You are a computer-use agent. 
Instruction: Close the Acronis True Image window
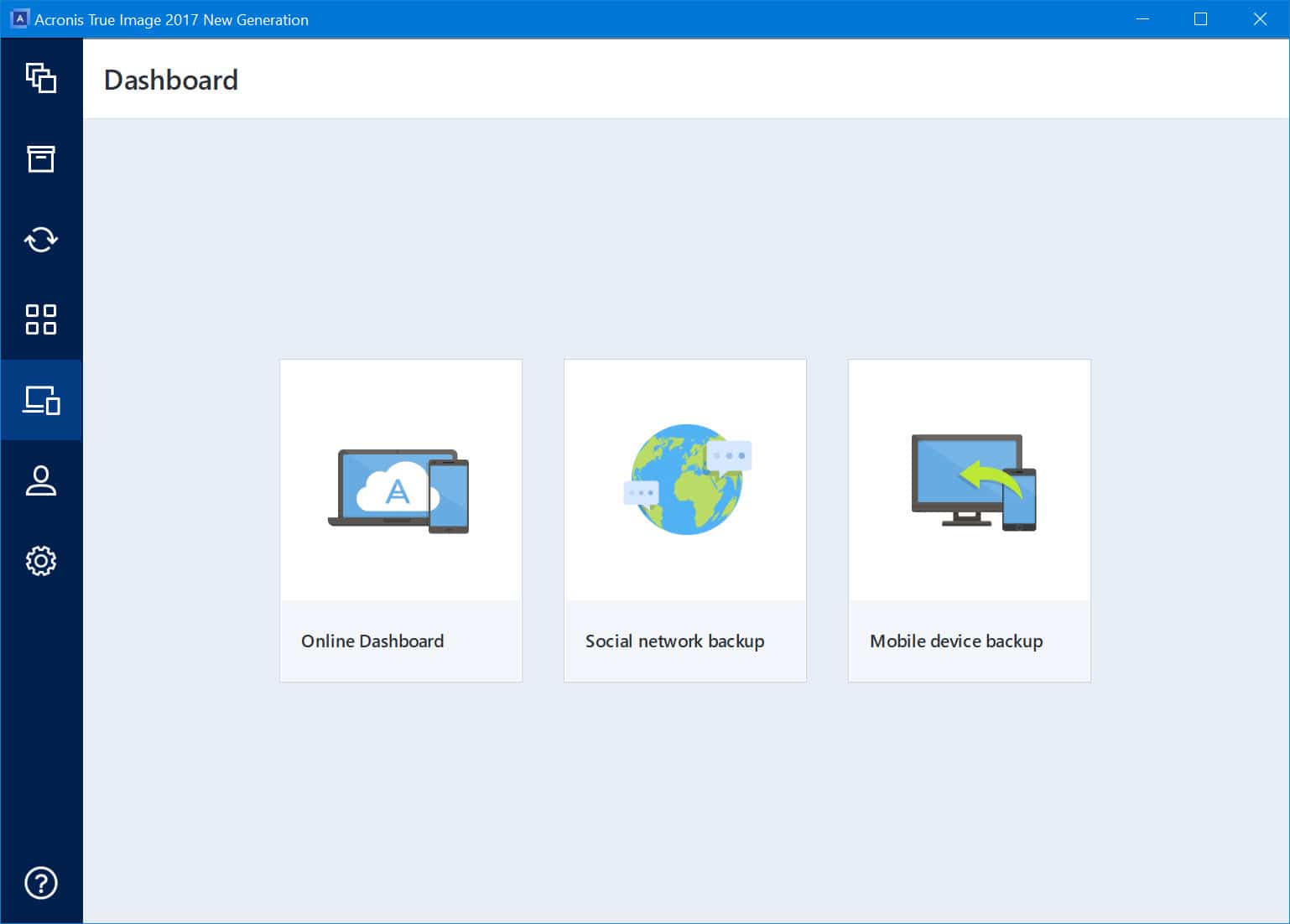[x=1259, y=19]
